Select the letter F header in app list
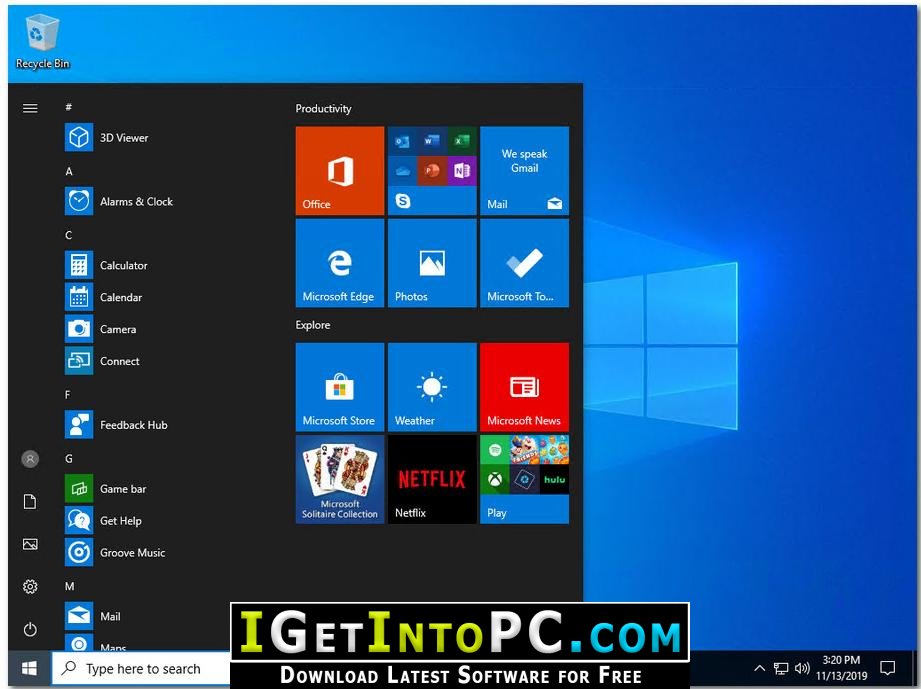921x689 pixels. [68, 395]
